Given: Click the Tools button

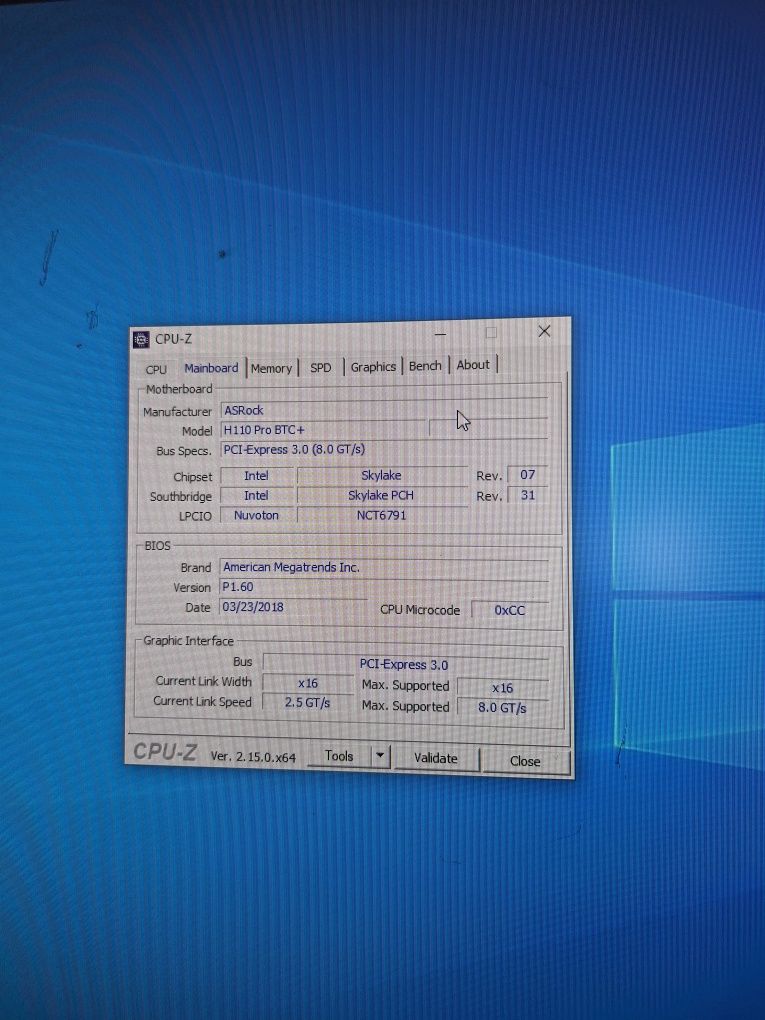Looking at the screenshot, I should (338, 756).
